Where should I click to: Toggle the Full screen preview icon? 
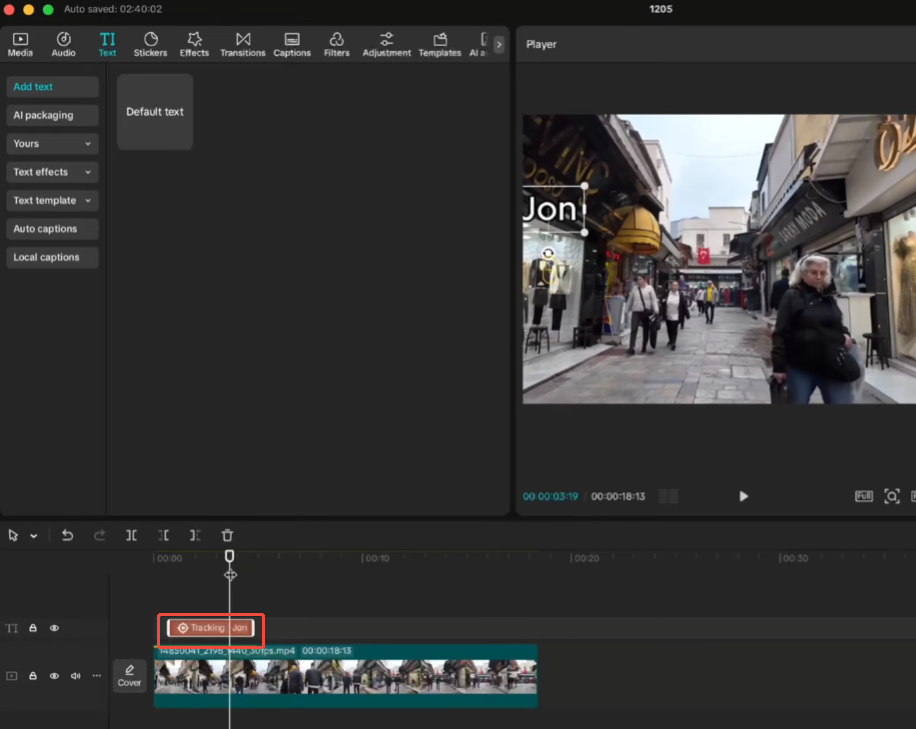click(863, 496)
